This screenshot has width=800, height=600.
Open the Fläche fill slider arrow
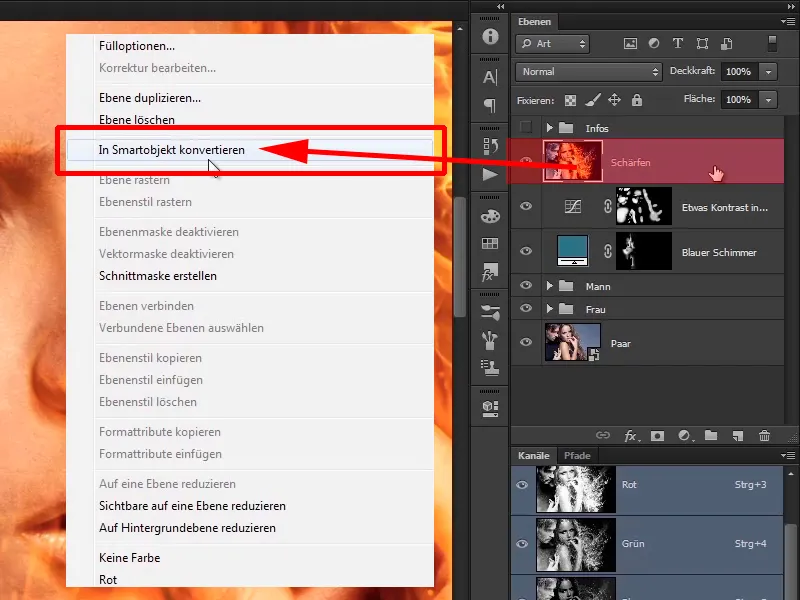768,100
